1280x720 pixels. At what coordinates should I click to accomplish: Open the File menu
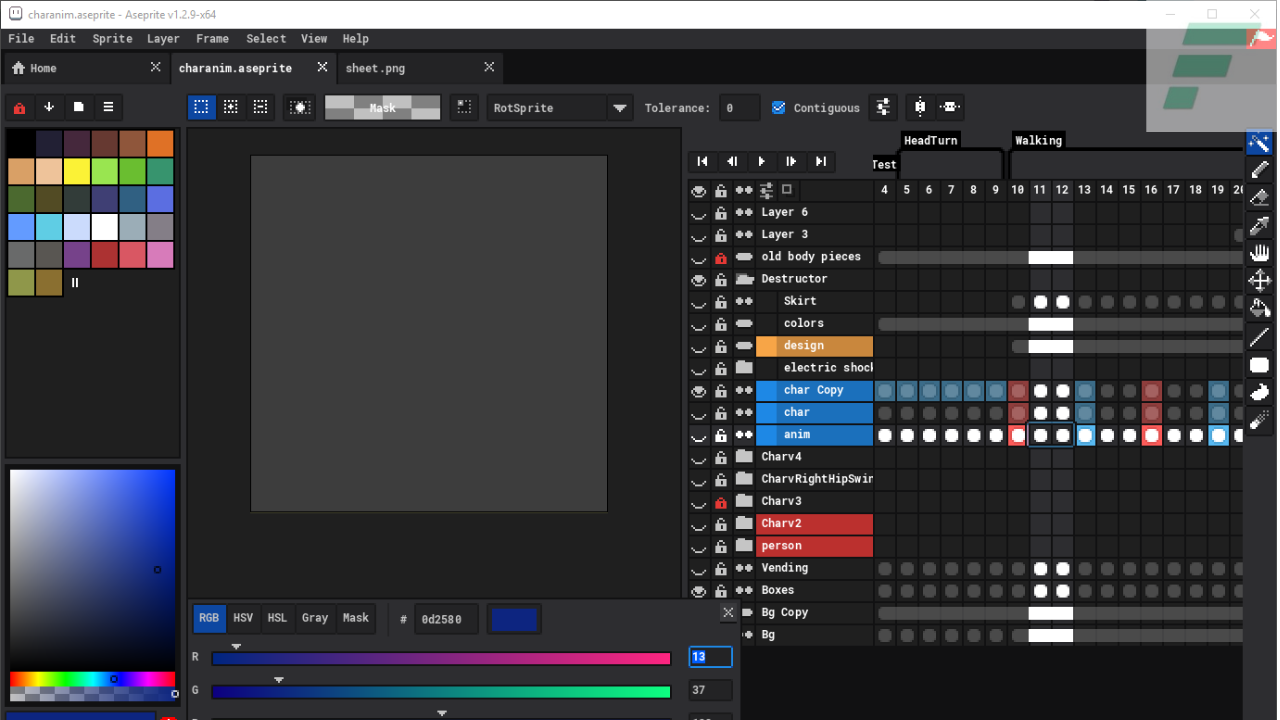(21, 39)
